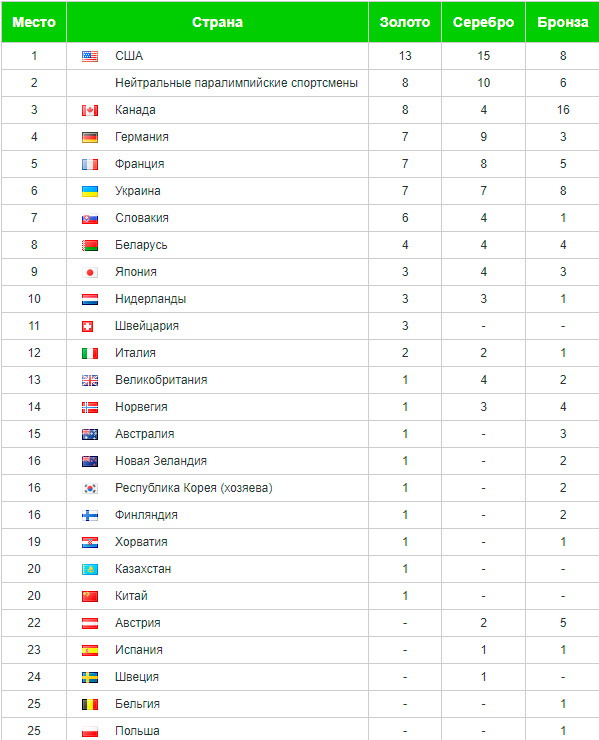This screenshot has width=599, height=740.
Task: Click the Japan flag icon
Action: click(90, 272)
